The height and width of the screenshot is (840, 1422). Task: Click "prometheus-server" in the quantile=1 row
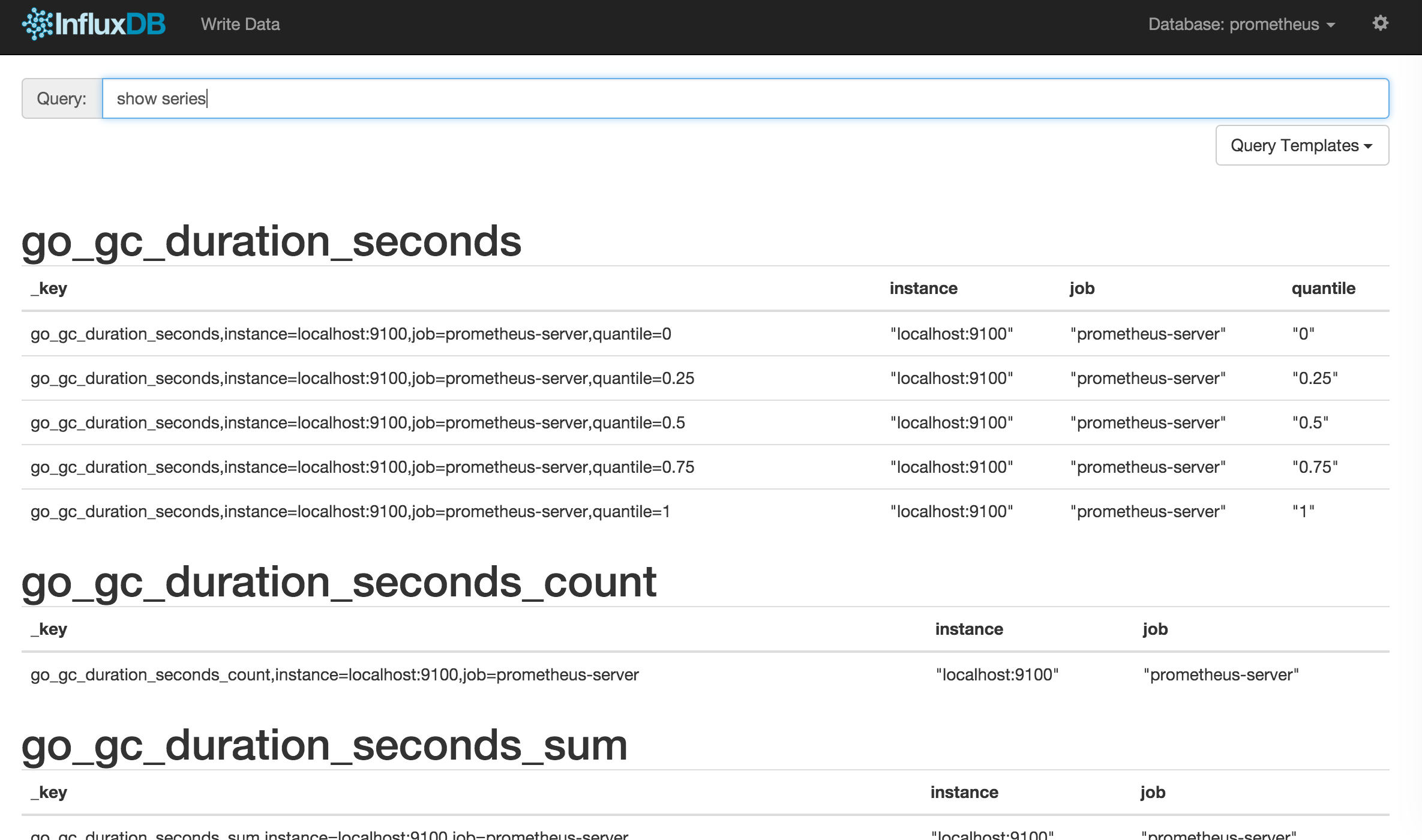1148,512
